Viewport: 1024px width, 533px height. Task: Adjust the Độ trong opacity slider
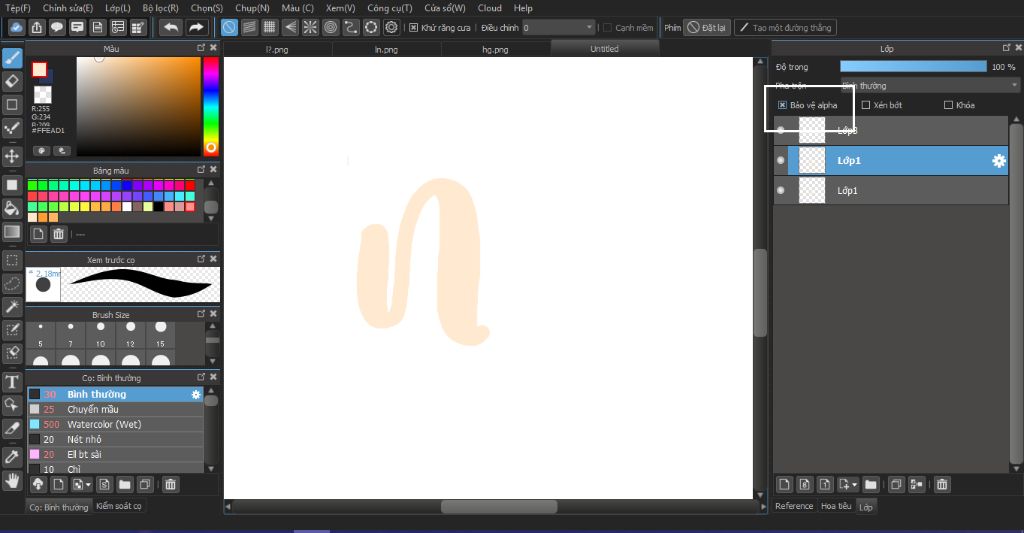(913, 67)
